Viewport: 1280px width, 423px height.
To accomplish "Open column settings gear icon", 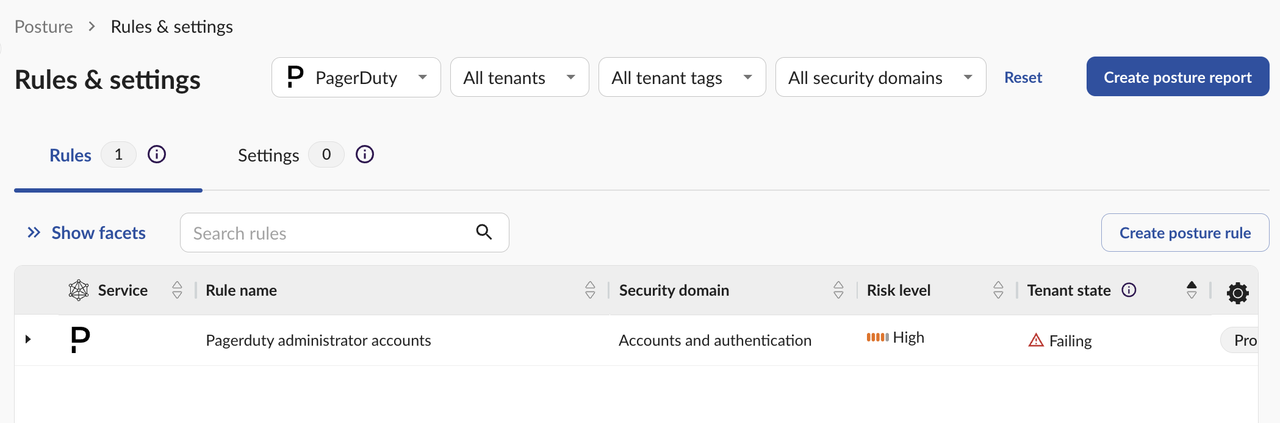I will point(1237,292).
